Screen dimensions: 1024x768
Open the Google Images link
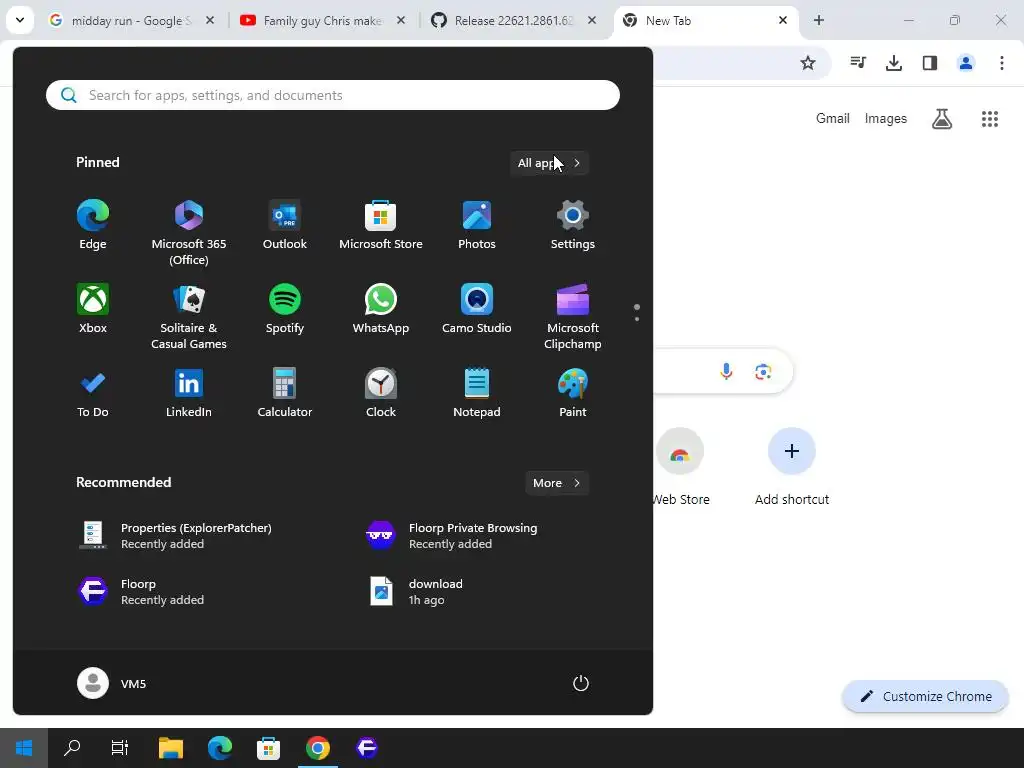pyautogui.click(x=886, y=118)
